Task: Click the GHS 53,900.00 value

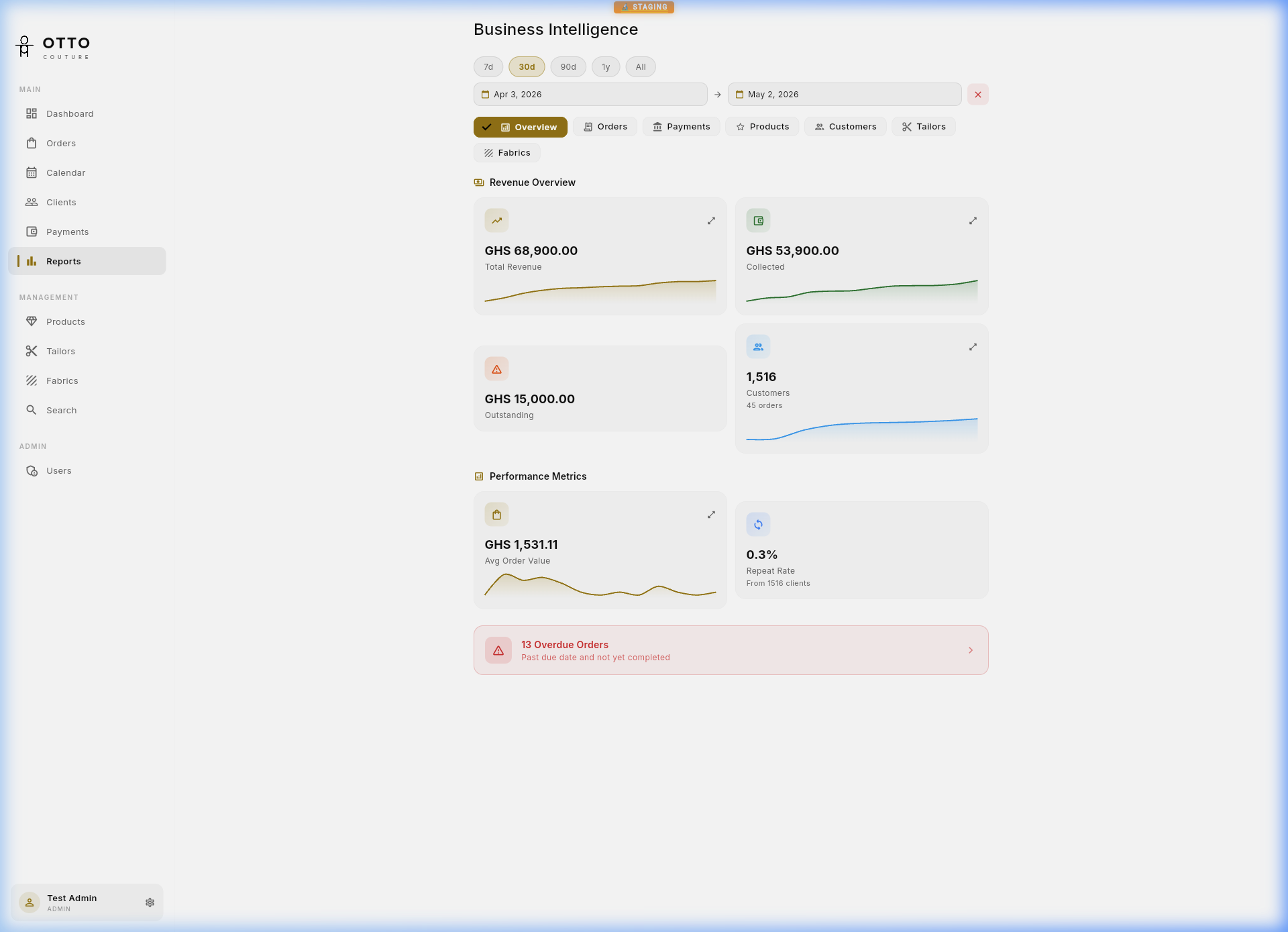Action: click(x=792, y=251)
